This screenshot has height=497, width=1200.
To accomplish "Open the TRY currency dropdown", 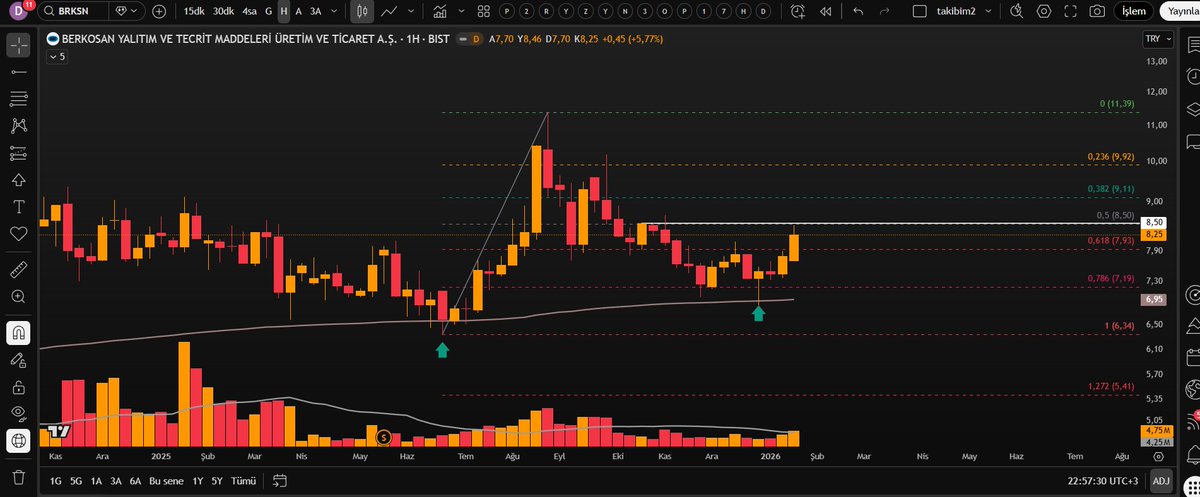I will 1157,39.
